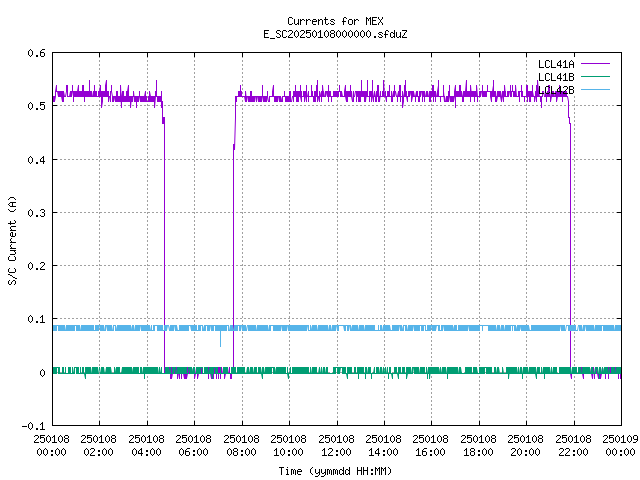This screenshot has height=480, width=640.
Task: Click the 06:00 x-axis time label
Action: [x=193, y=452]
